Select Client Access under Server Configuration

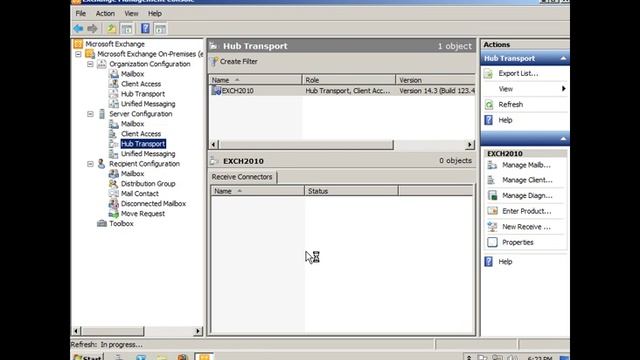pyautogui.click(x=141, y=134)
